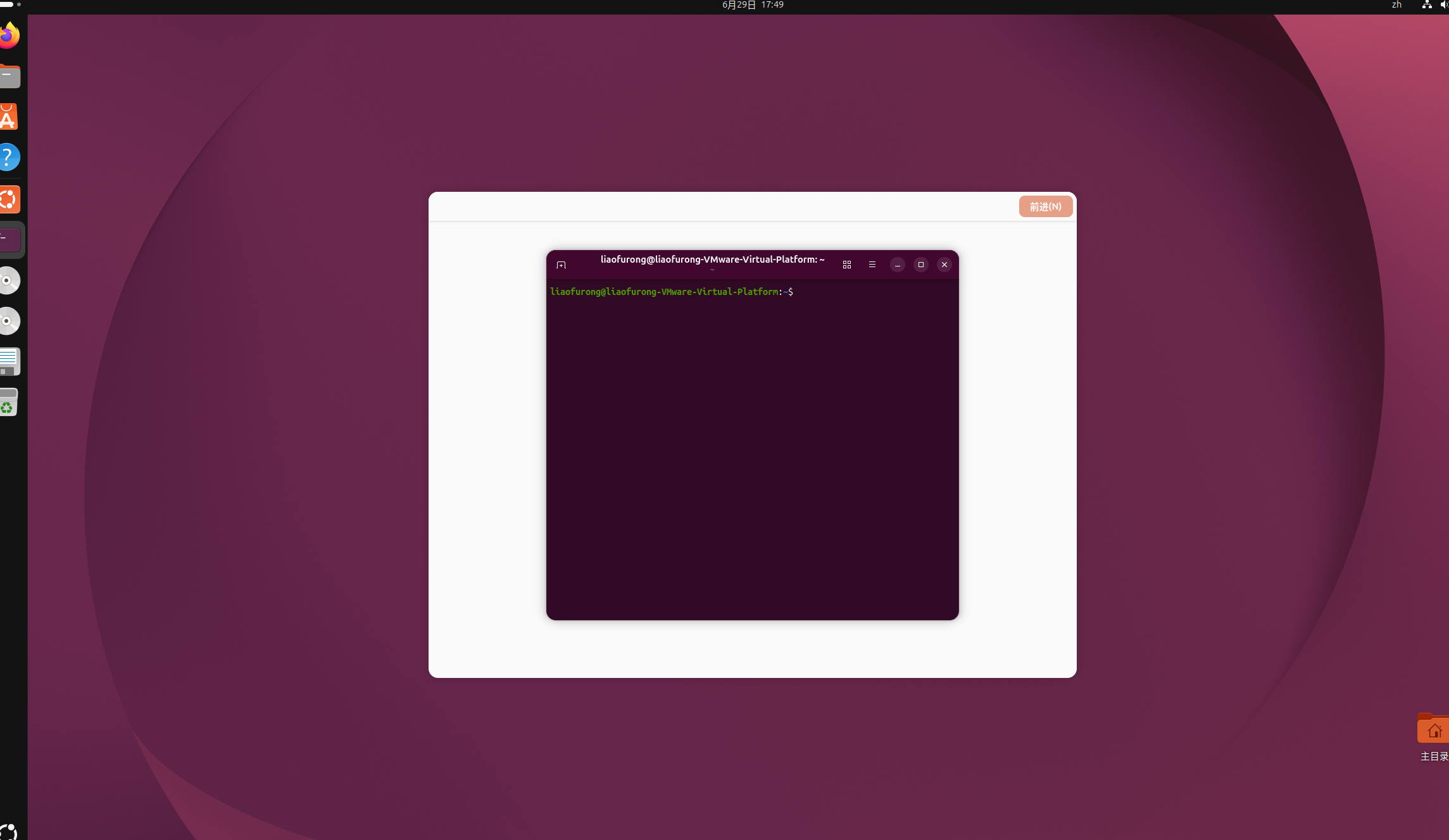
Task: Click the 前进(N) button
Action: click(1046, 206)
